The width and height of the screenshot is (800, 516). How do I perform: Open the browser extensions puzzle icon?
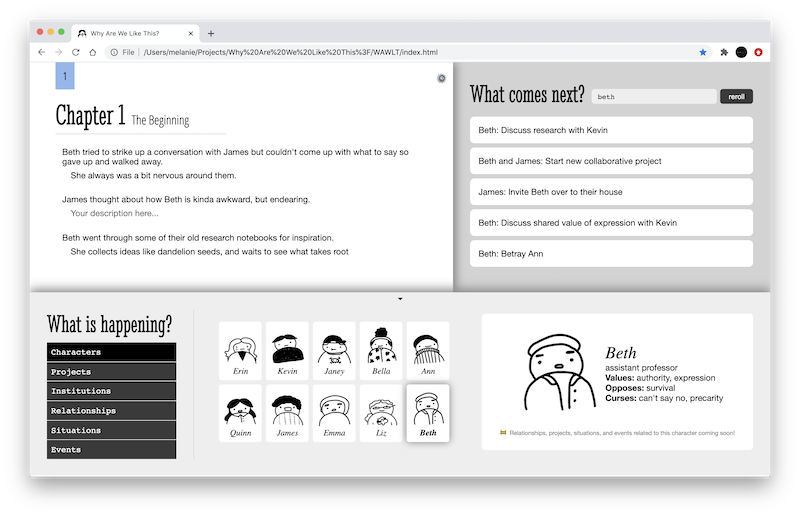(x=724, y=52)
